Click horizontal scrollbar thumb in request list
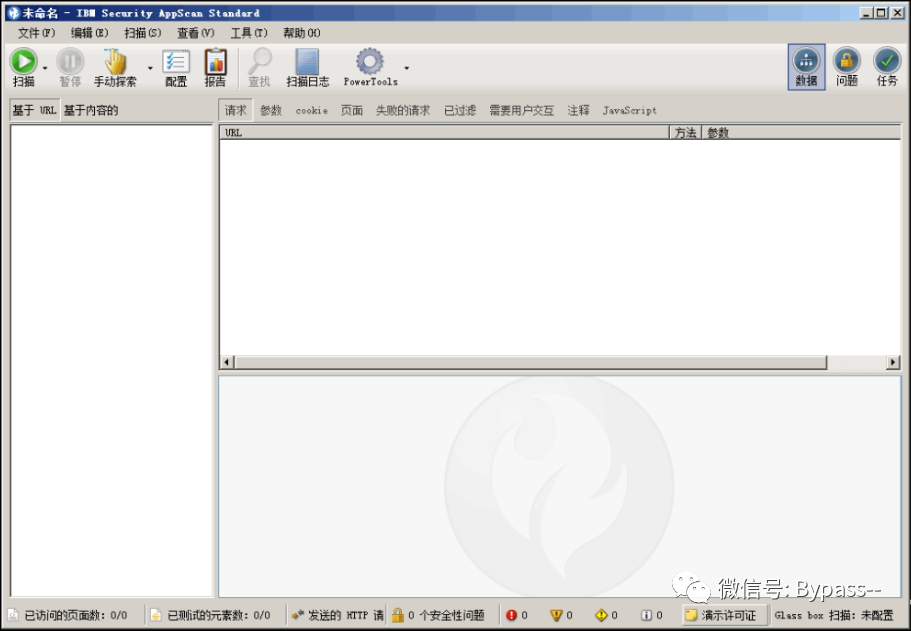This screenshot has width=911, height=631. click(530, 363)
